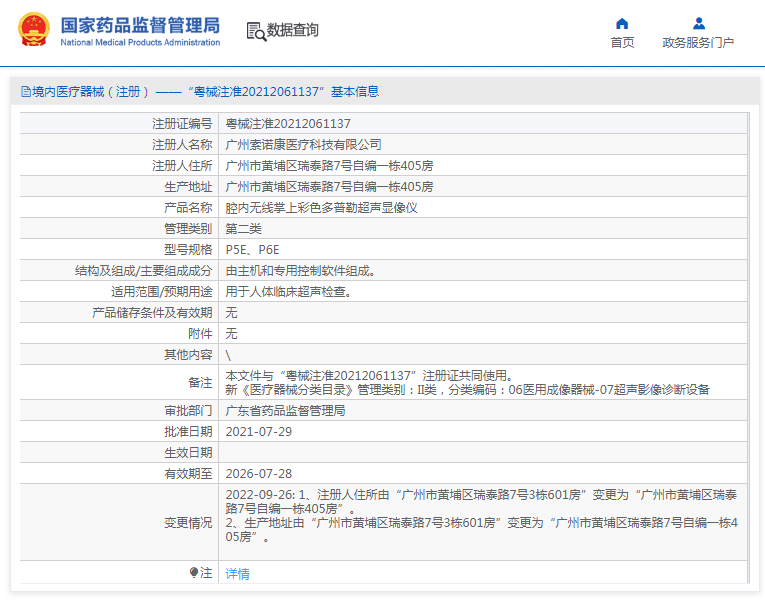The width and height of the screenshot is (765, 606).
Task: Click the approving department 广东省药品监督管理局
Action: click(285, 411)
